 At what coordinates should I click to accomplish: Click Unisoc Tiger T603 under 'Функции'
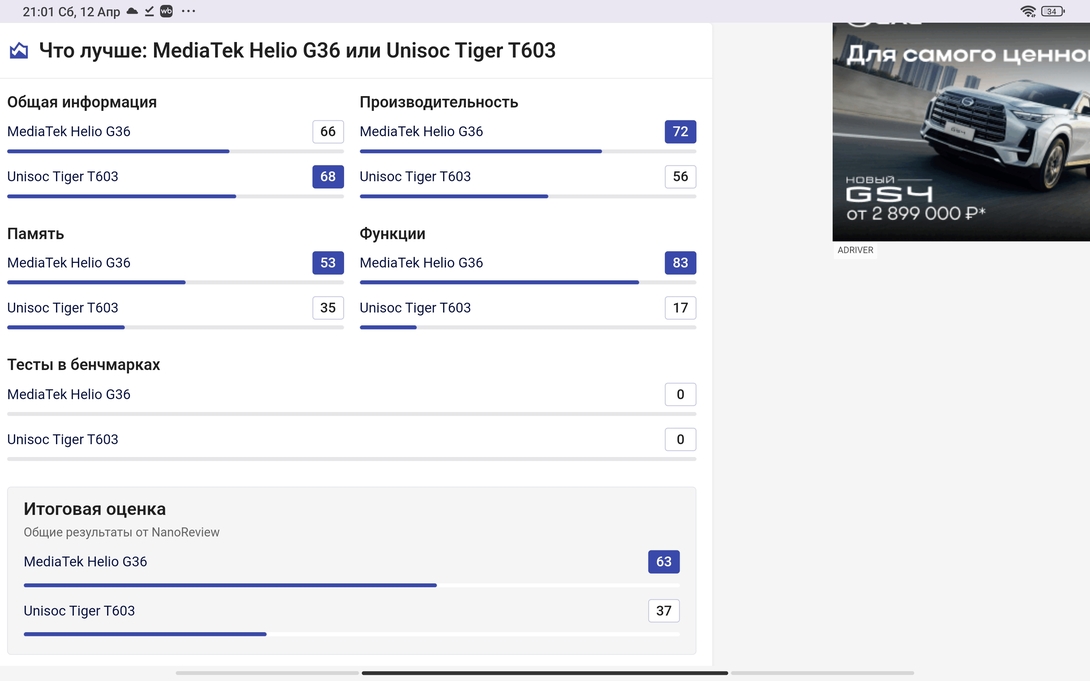click(415, 308)
